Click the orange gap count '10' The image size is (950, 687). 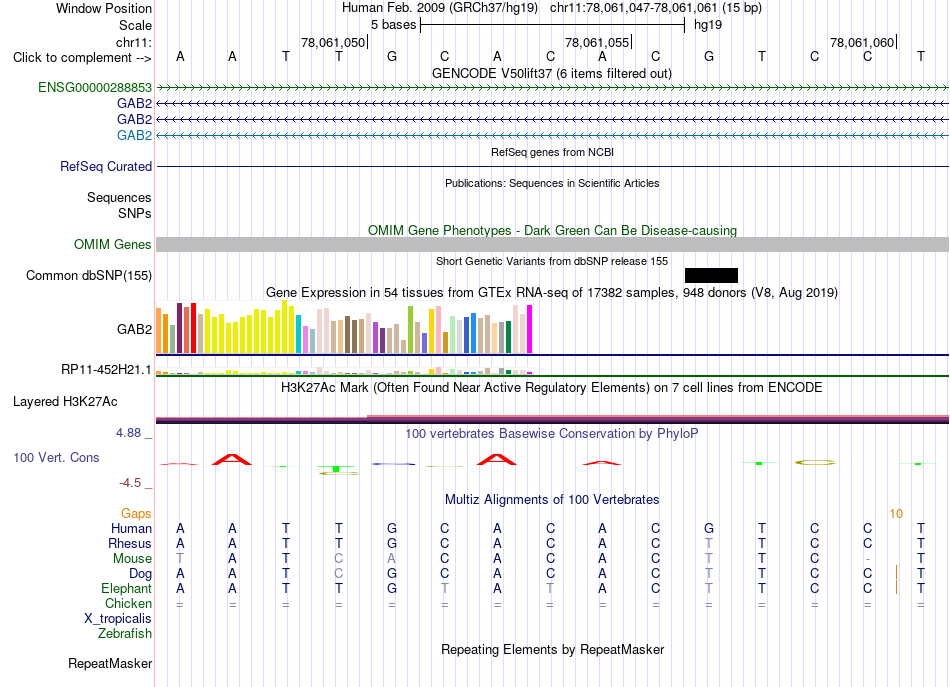click(x=896, y=514)
